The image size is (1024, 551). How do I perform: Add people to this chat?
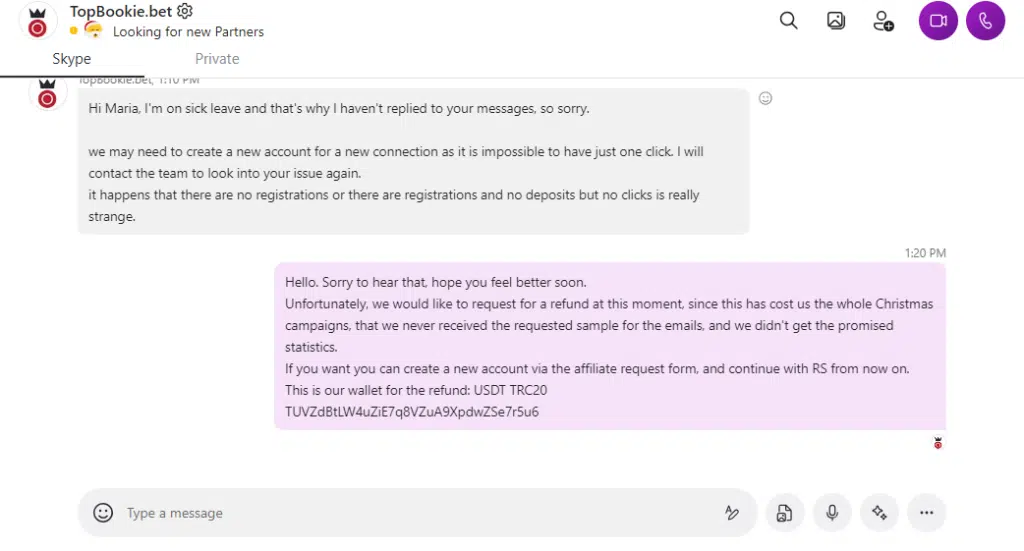click(x=883, y=20)
